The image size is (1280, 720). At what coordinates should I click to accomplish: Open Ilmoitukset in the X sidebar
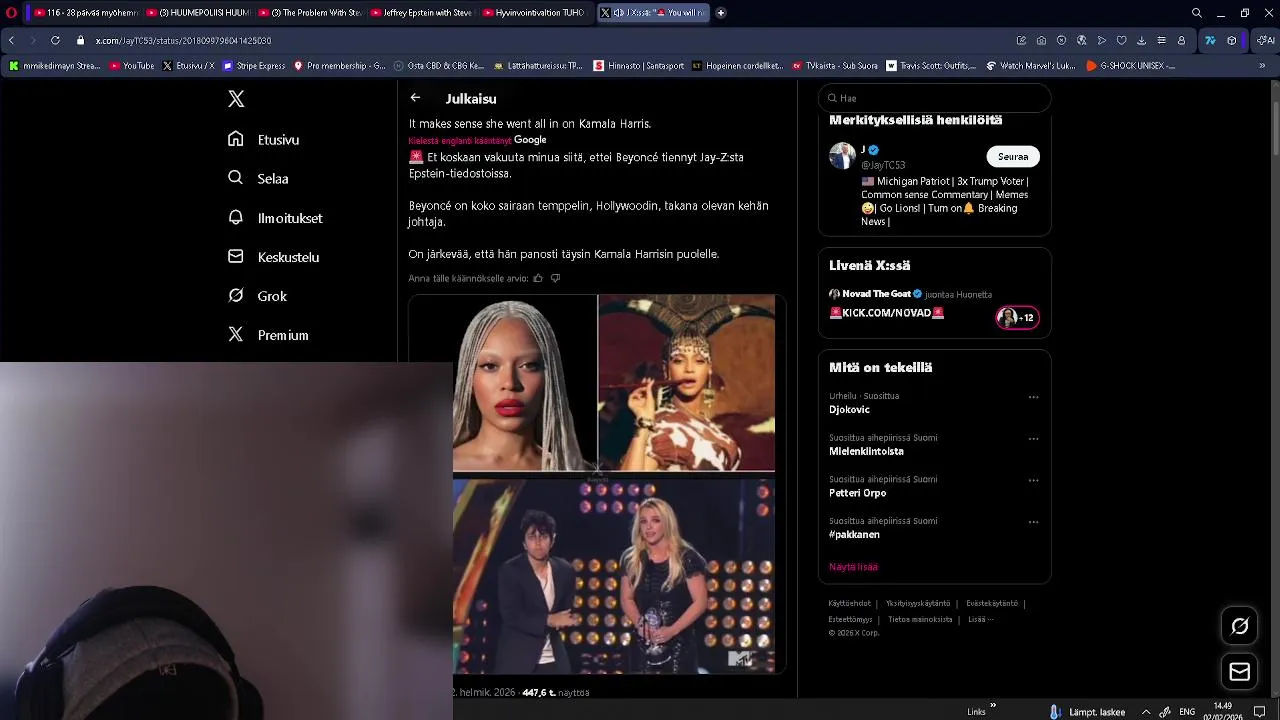pyautogui.click(x=275, y=218)
